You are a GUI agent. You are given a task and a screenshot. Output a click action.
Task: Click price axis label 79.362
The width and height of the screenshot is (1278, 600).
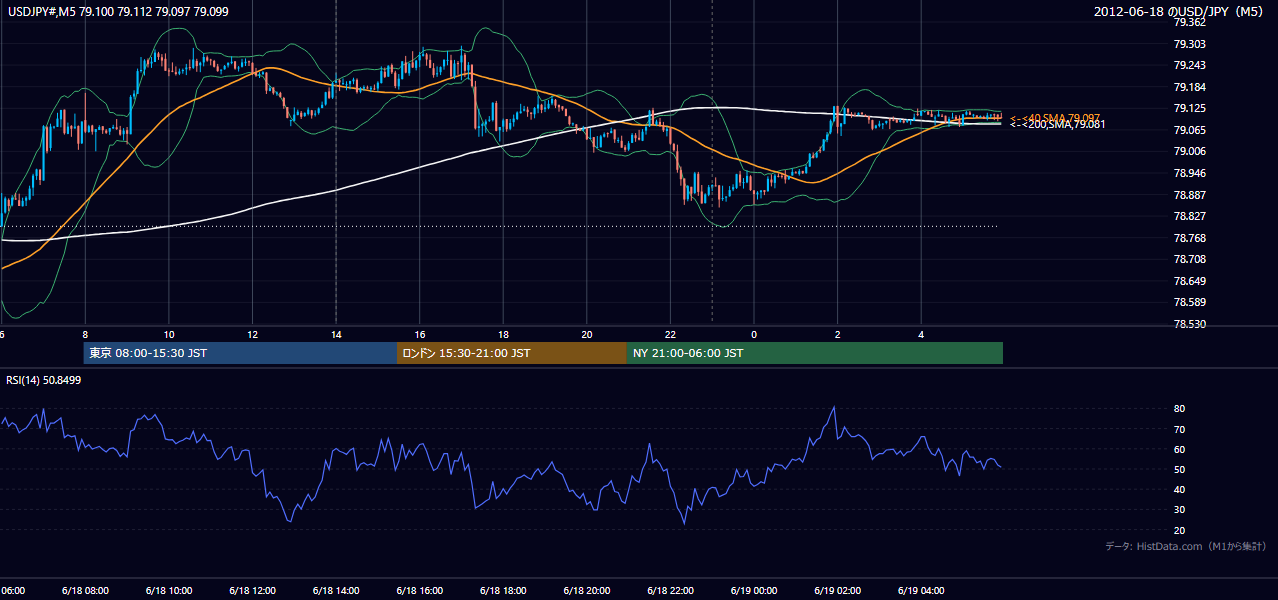(x=1189, y=22)
